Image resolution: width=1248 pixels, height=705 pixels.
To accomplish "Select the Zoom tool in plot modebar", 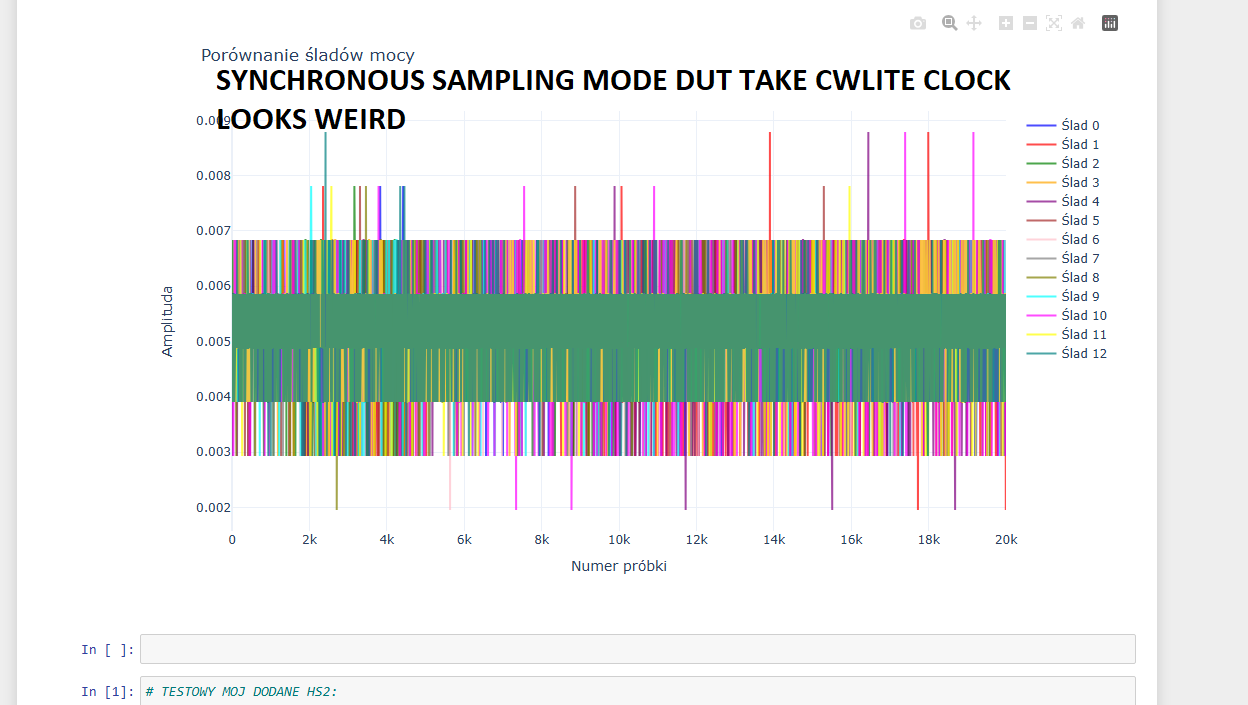I will 949,23.
